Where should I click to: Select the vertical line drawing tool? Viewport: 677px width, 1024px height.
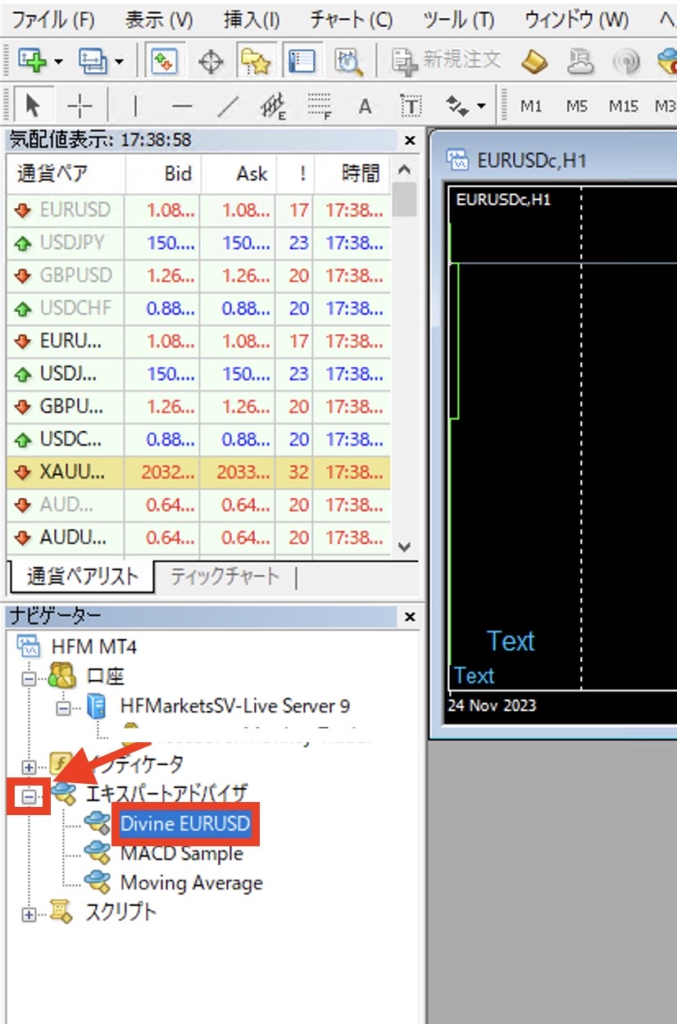click(x=135, y=105)
